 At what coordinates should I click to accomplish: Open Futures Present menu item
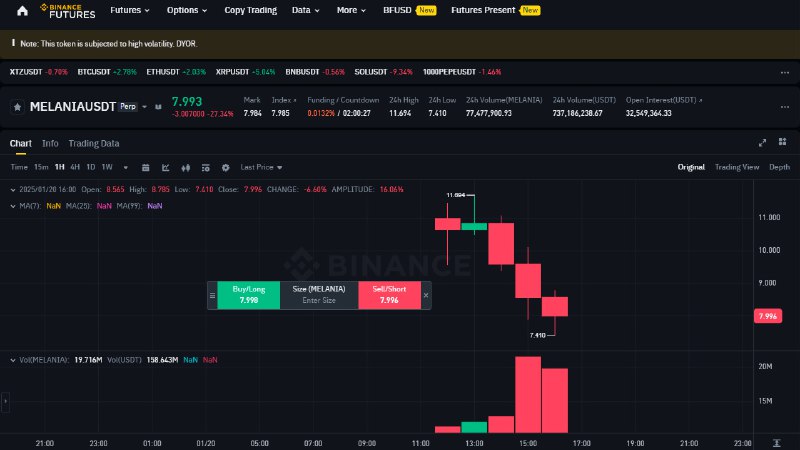pos(495,10)
